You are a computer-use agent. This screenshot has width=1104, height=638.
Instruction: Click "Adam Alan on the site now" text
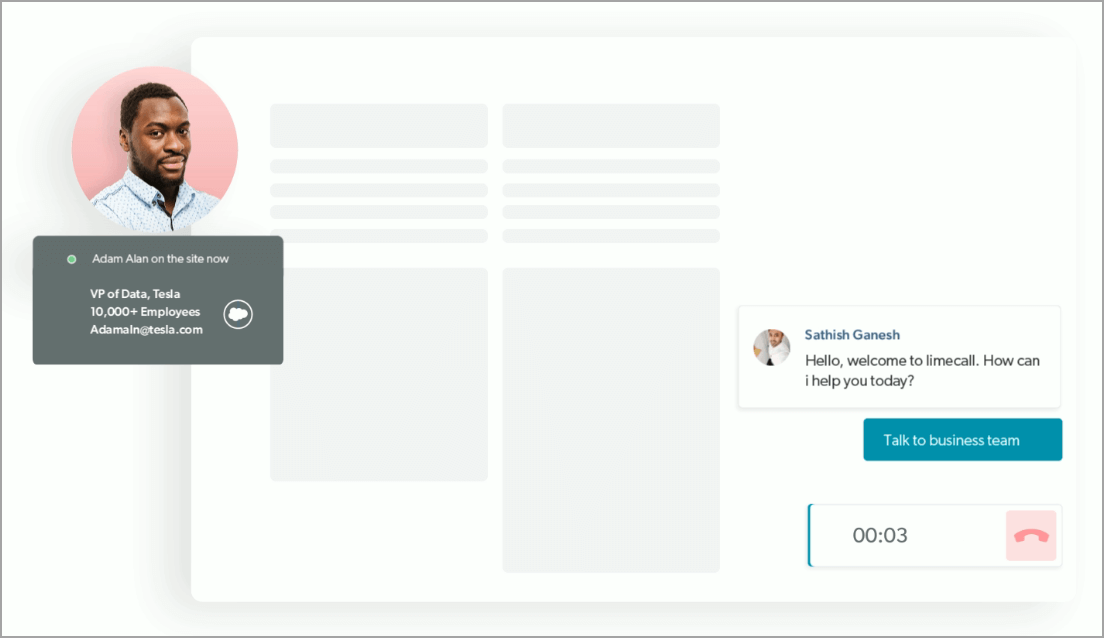[160, 259]
